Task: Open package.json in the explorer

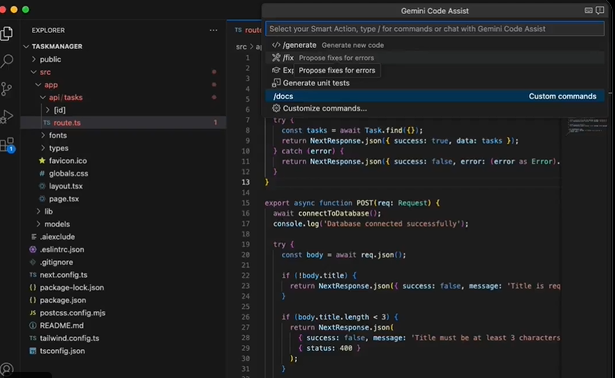Action: [x=62, y=300]
